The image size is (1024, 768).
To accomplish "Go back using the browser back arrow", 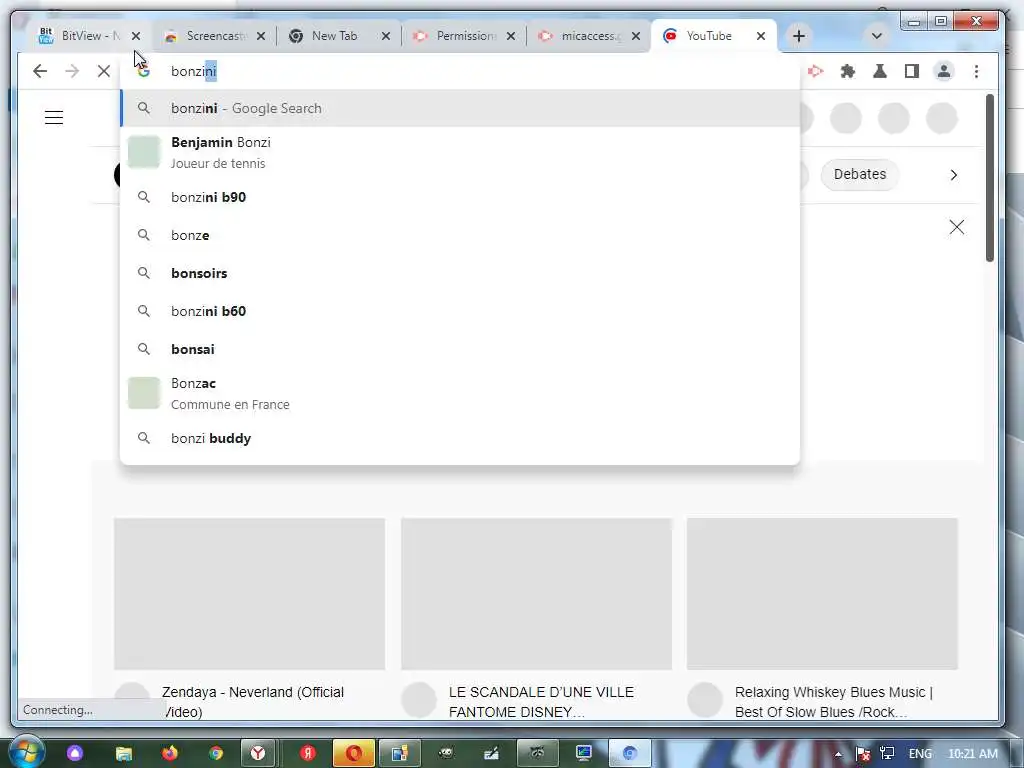I will click(40, 71).
